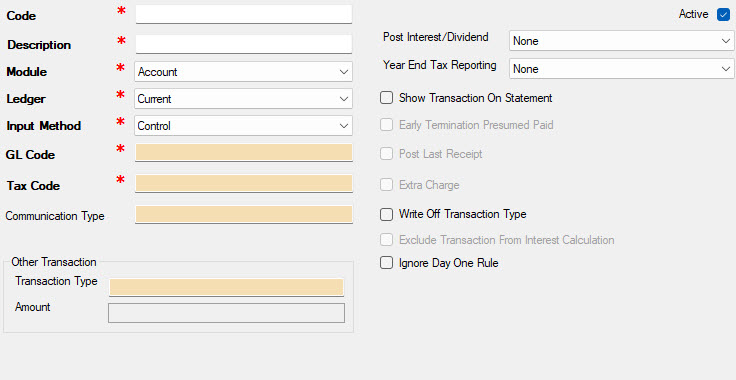The width and height of the screenshot is (736, 380).
Task: Check Exclude Transaction From Interest Calculation
Action: tap(386, 240)
